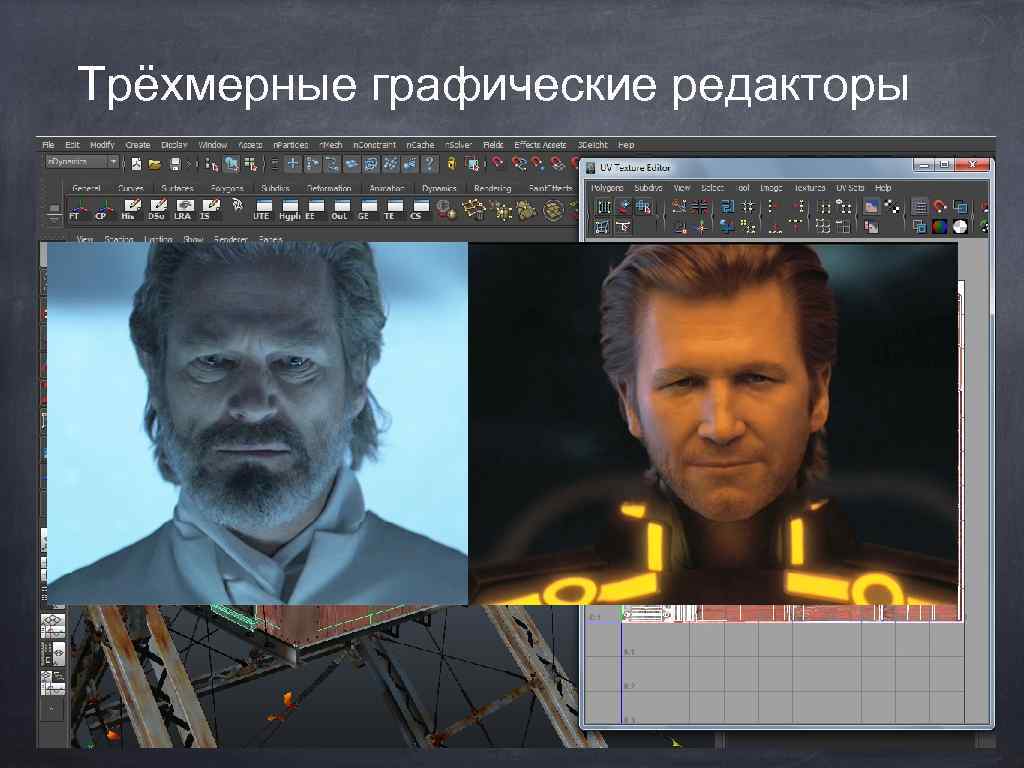Click the LRA shelf button
Viewport: 1024px width, 768px height.
click(x=184, y=210)
